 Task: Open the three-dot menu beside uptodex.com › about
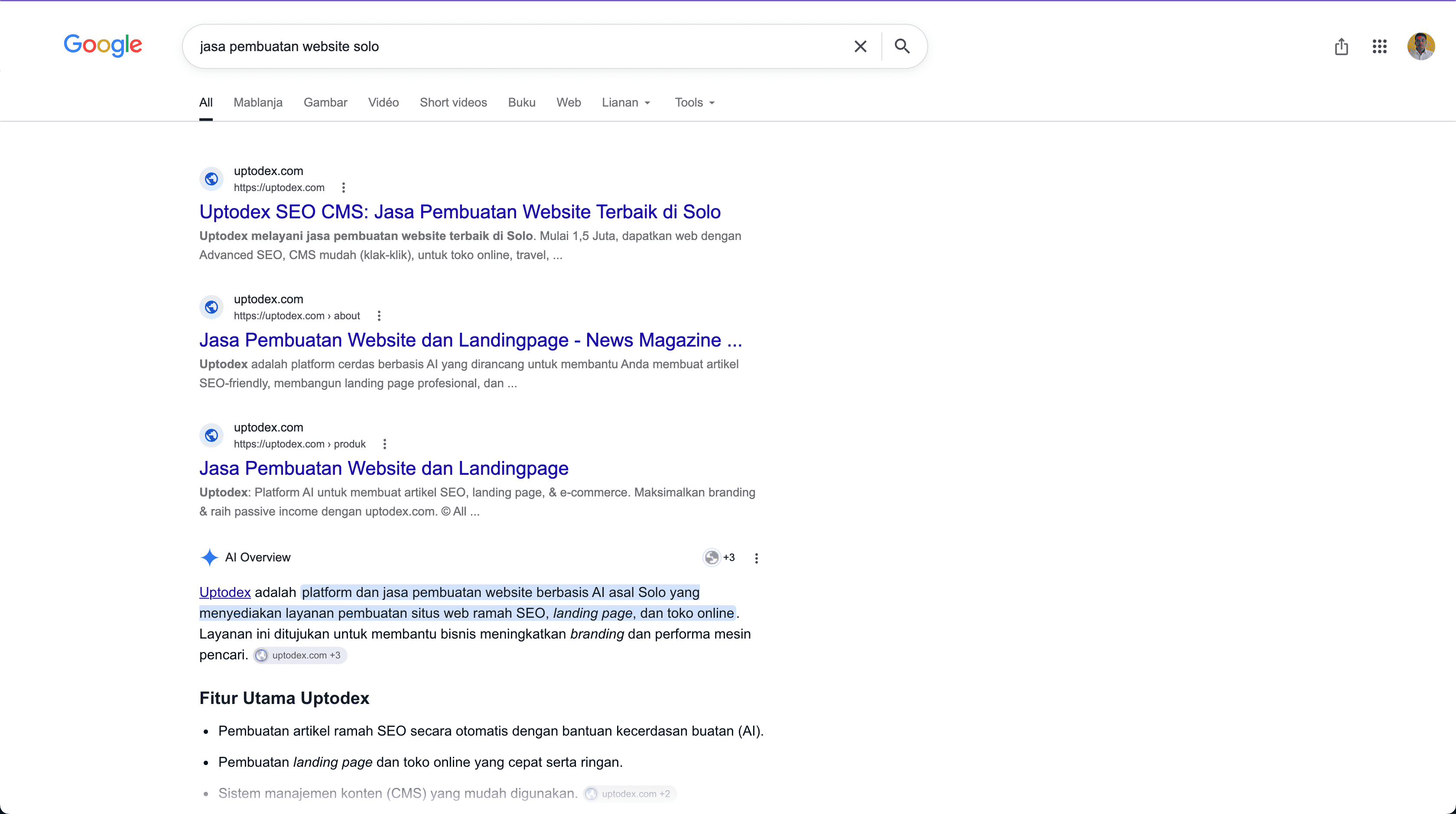coord(379,316)
